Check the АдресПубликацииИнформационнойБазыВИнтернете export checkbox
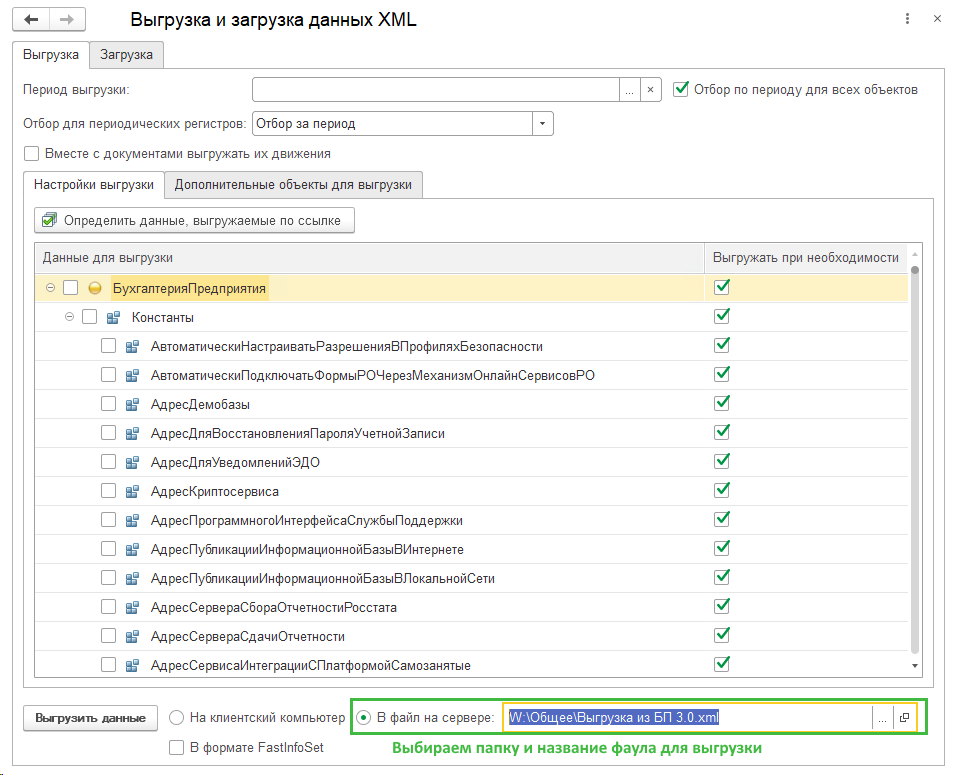956x775 pixels. coord(109,549)
